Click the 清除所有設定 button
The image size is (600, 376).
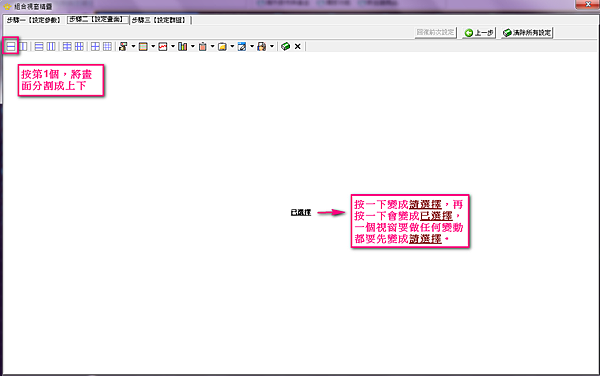(x=527, y=33)
